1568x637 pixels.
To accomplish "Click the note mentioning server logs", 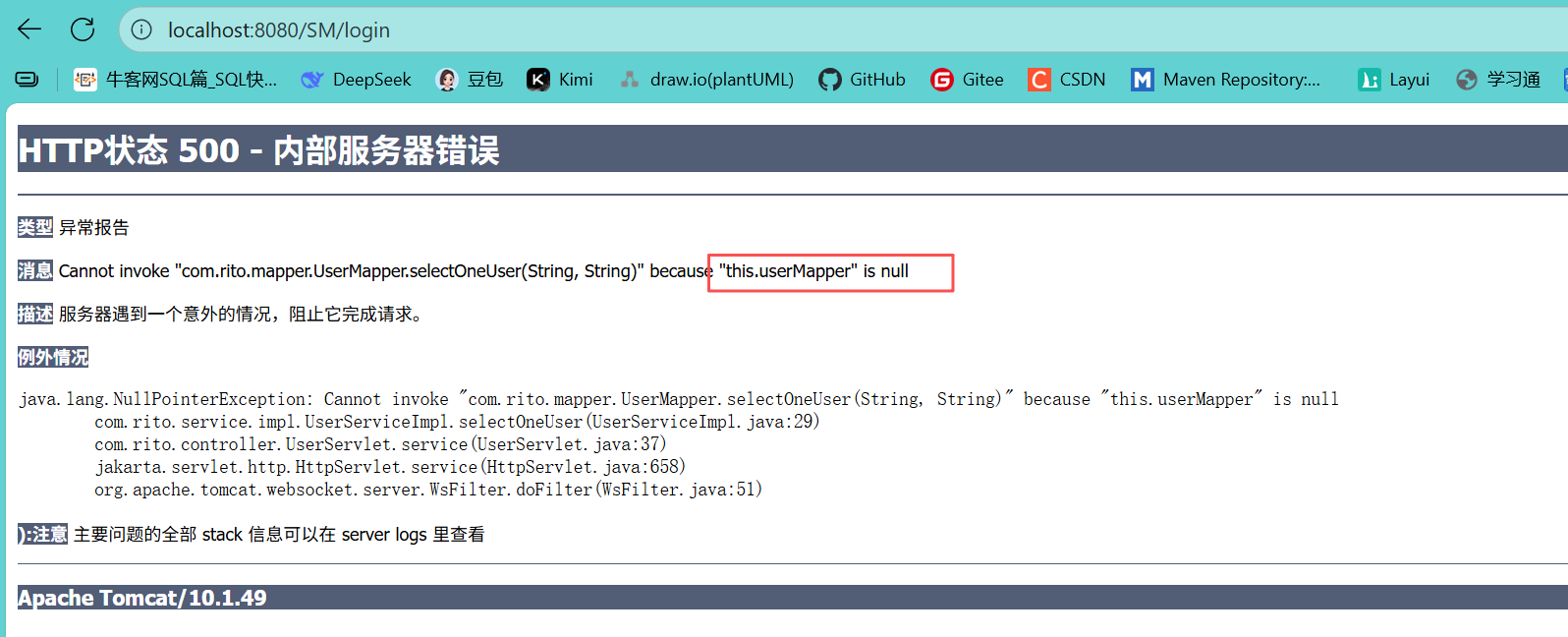I will click(279, 534).
